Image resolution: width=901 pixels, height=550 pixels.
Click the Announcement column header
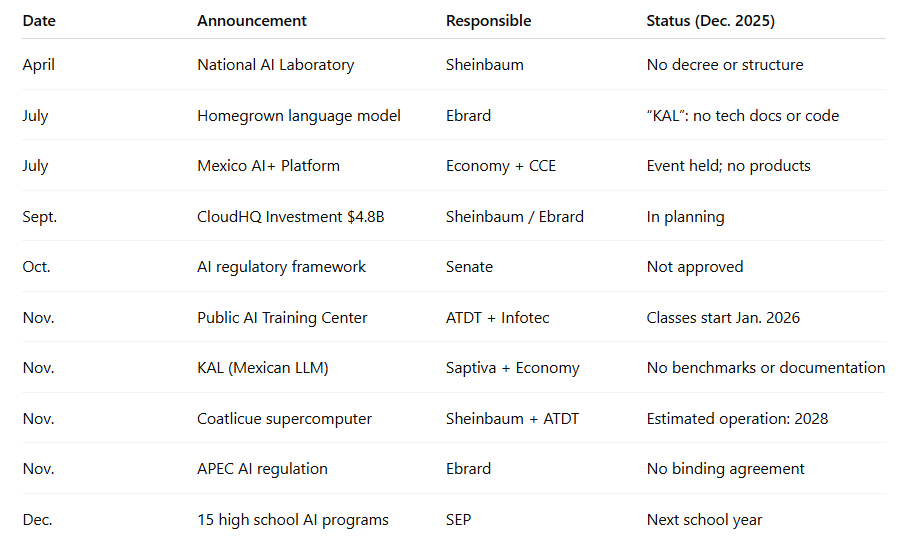(252, 21)
